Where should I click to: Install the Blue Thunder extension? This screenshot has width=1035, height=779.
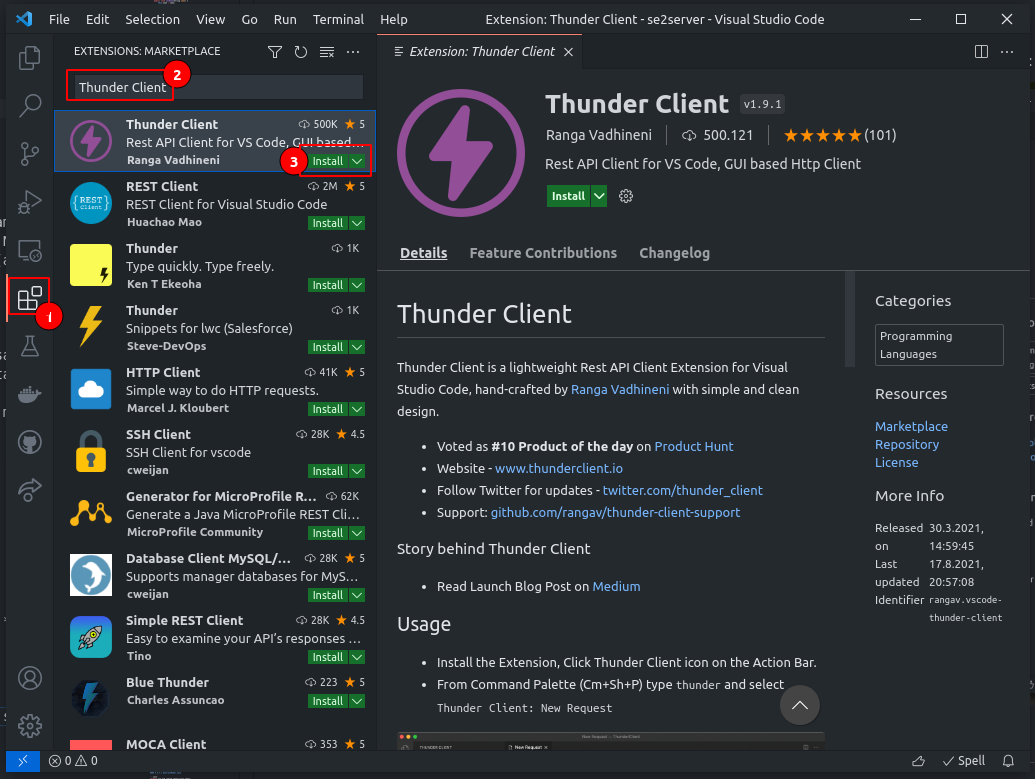click(x=328, y=701)
